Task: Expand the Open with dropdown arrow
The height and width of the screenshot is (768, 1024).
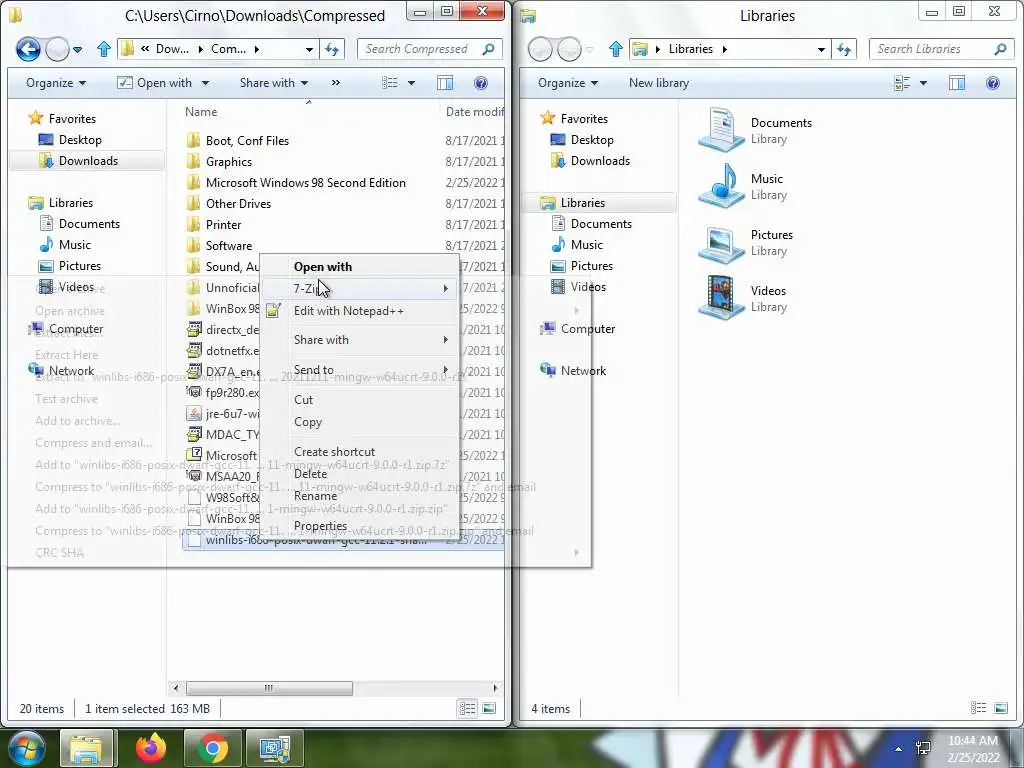Action: pos(205,83)
